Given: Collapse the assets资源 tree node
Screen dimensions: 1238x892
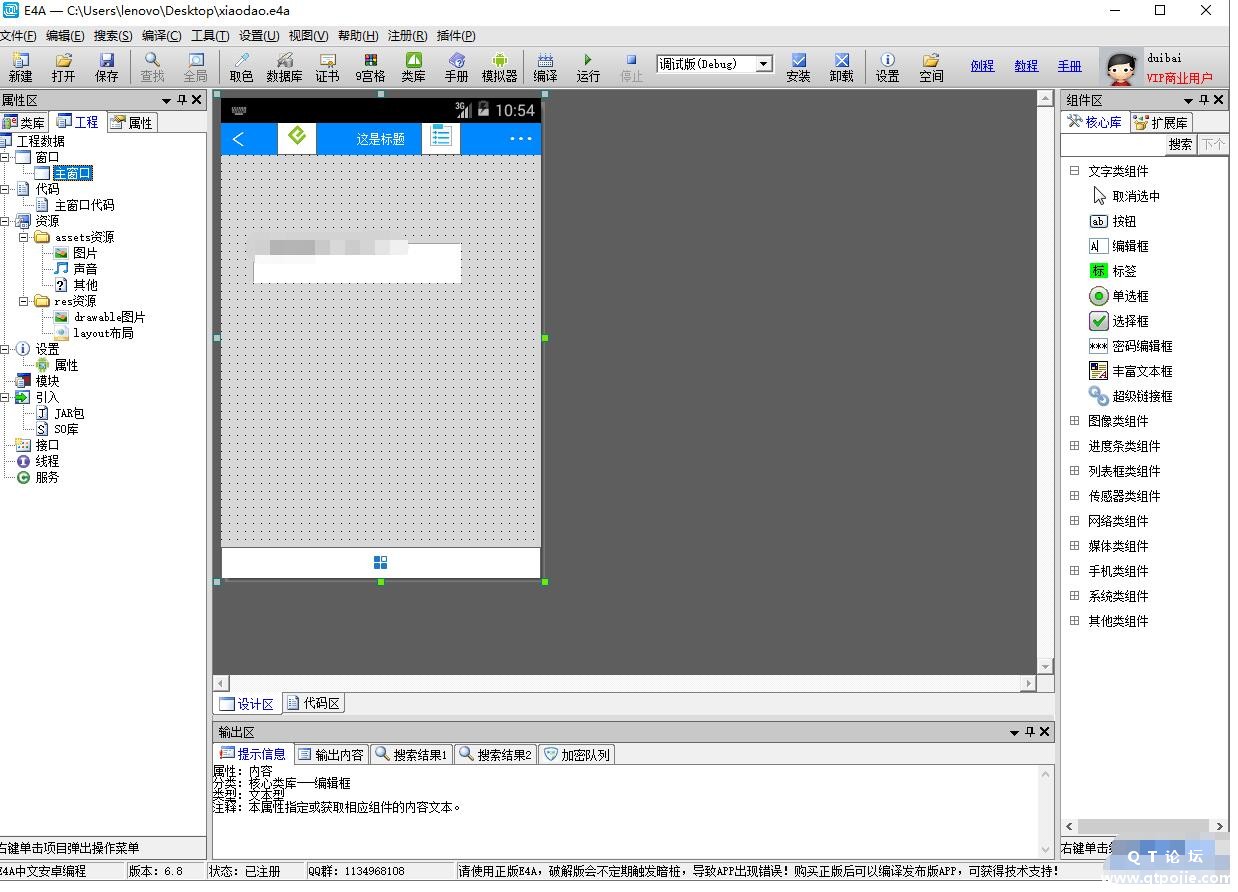Looking at the screenshot, I should [24, 237].
